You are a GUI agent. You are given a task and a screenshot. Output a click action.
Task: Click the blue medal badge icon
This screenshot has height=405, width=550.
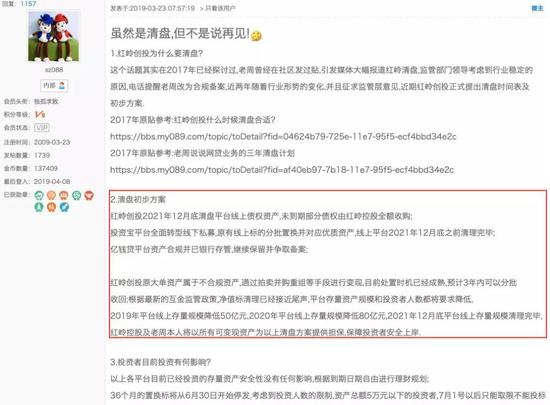click(64, 207)
